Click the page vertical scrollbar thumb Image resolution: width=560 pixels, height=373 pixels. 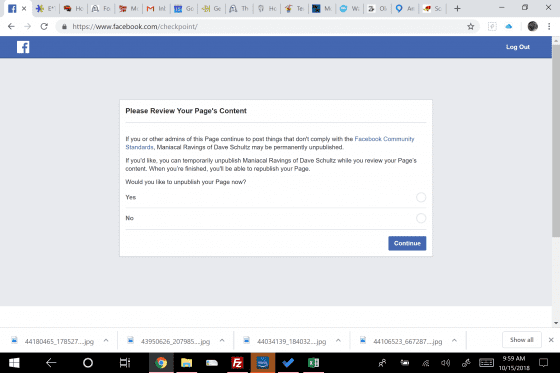point(556,141)
